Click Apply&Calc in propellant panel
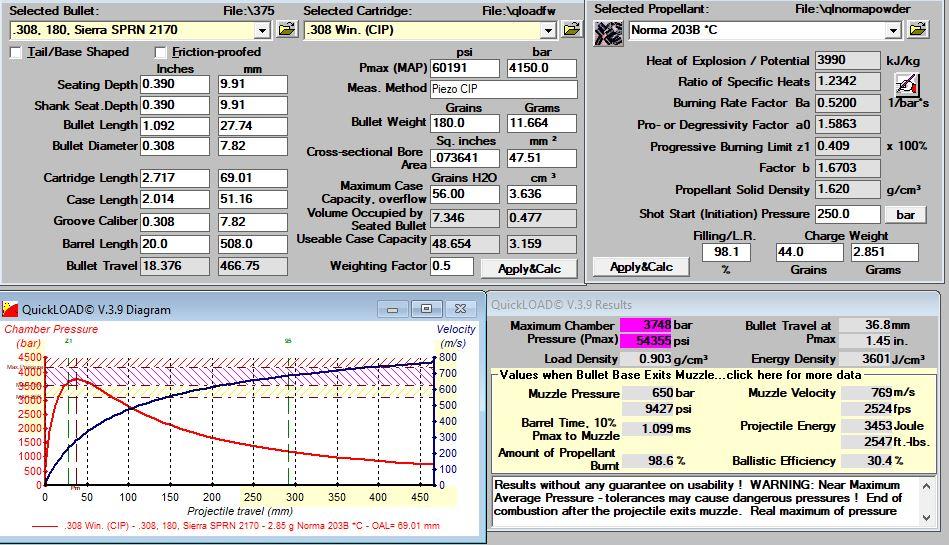The width and height of the screenshot is (949, 545). tap(641, 266)
